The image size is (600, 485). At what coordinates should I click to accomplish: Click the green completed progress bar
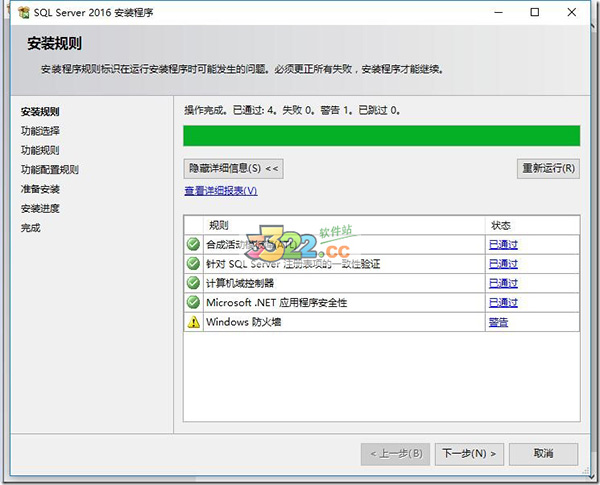coord(382,136)
